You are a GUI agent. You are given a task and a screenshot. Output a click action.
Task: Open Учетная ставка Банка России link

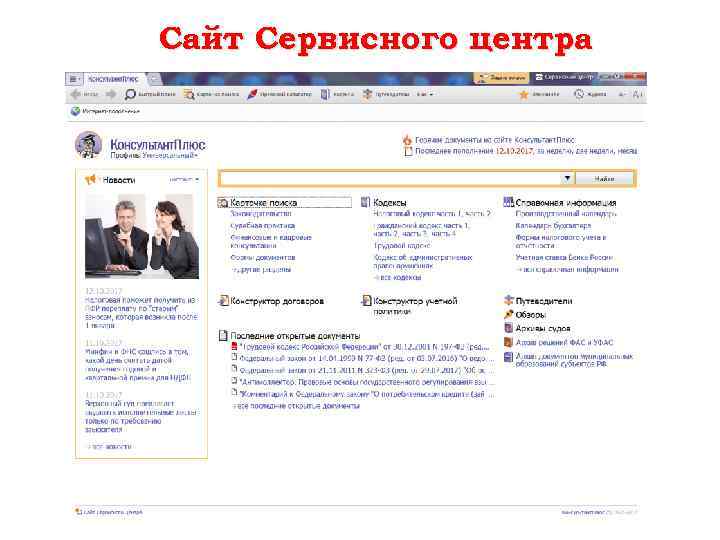click(x=564, y=258)
